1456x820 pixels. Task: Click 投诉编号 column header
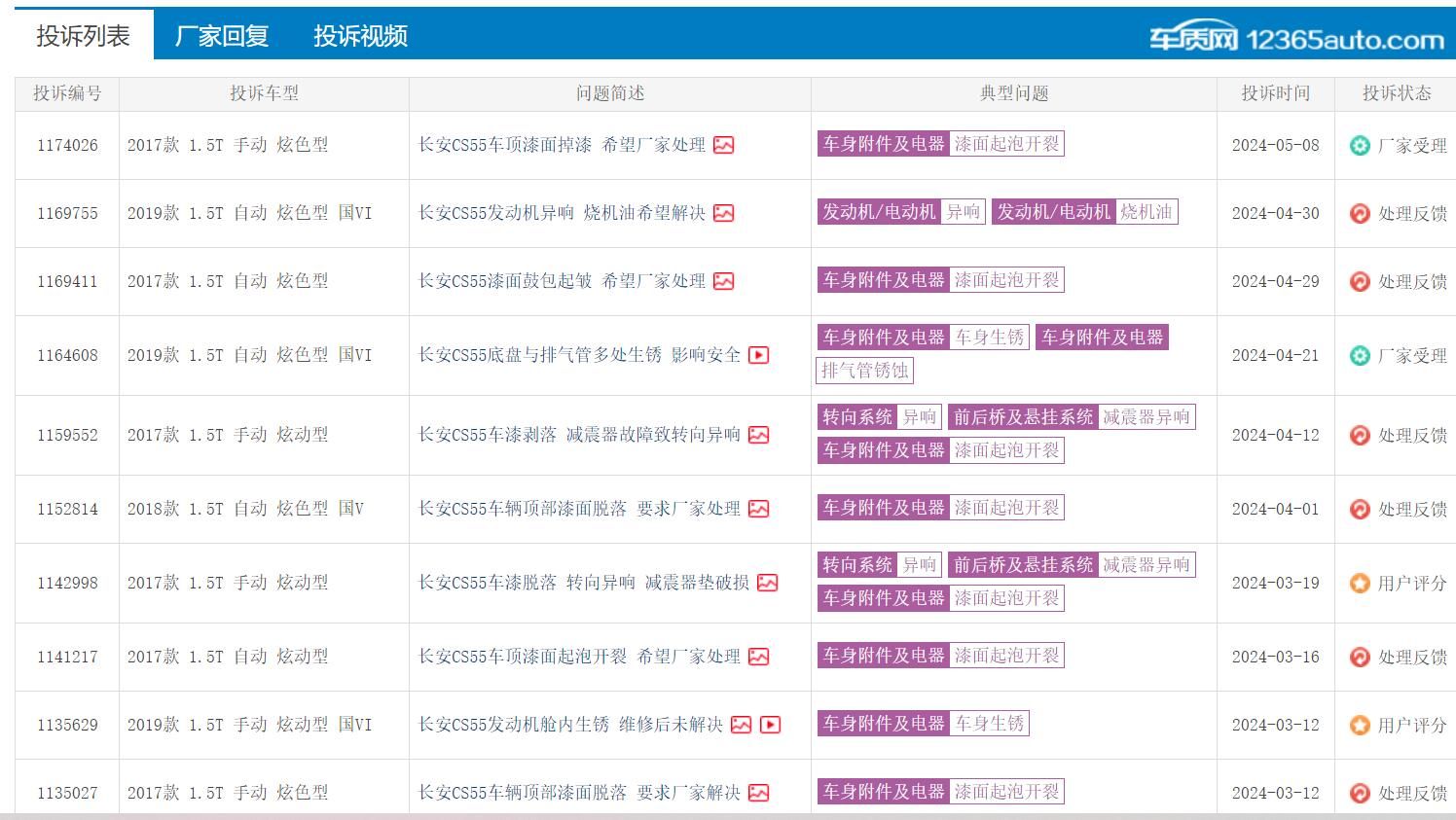coord(67,93)
